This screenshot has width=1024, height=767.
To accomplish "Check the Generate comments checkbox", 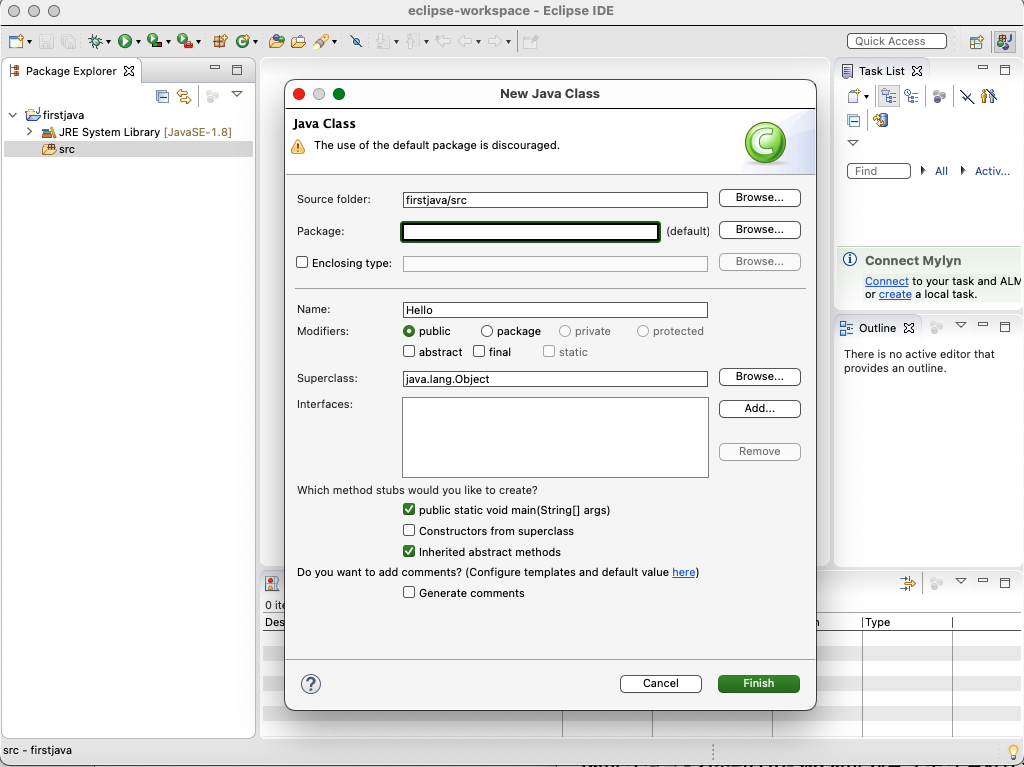I will [x=409, y=593].
